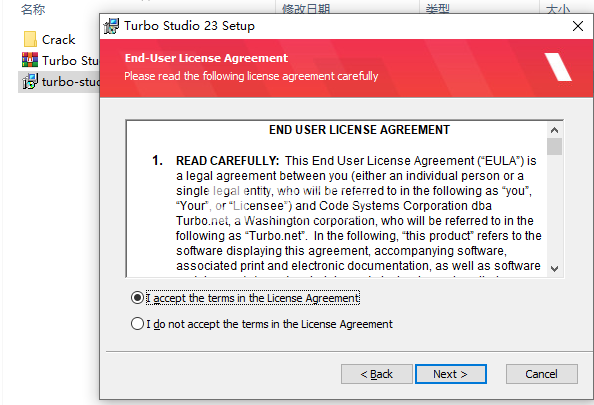Click inside the END USER LICENSE AGREEMENT text
Image resolution: width=594 pixels, height=405 pixels.
coord(360,130)
